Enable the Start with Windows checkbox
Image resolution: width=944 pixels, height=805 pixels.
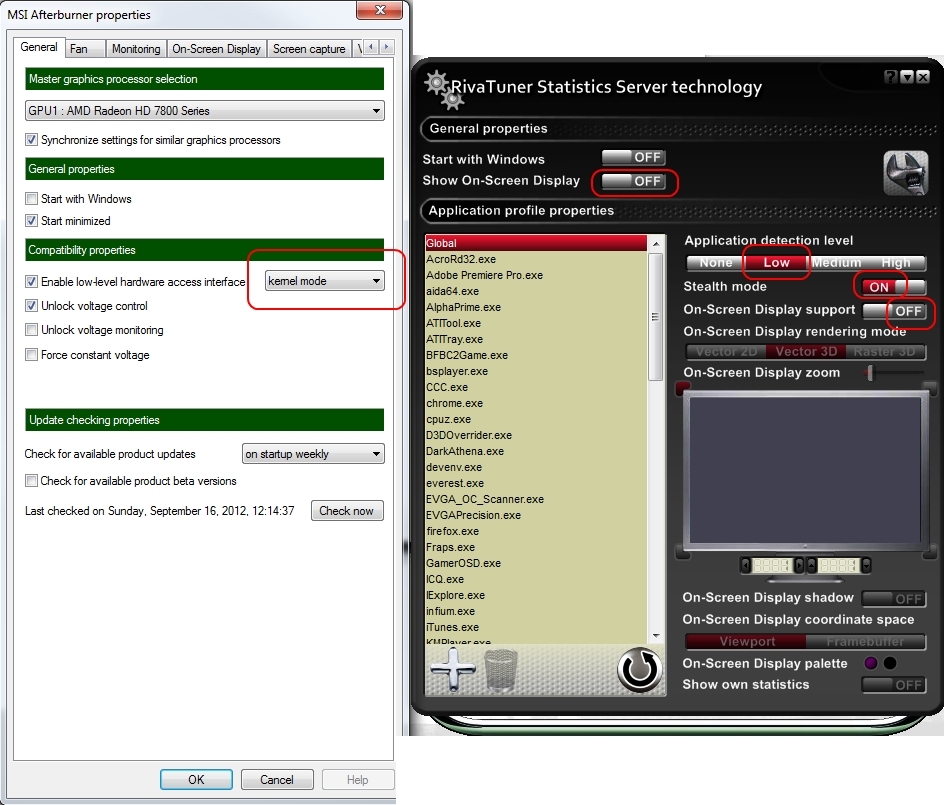31,198
